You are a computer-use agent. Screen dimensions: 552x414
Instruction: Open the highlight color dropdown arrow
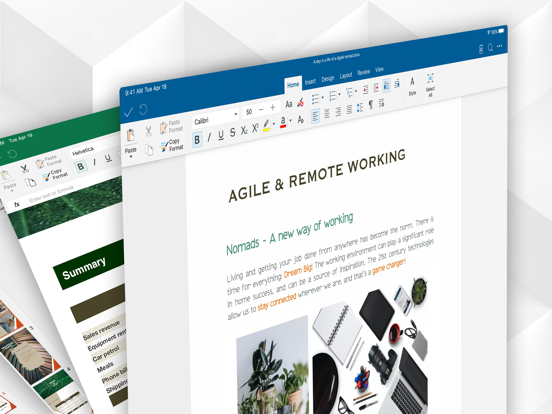pyautogui.click(x=274, y=124)
